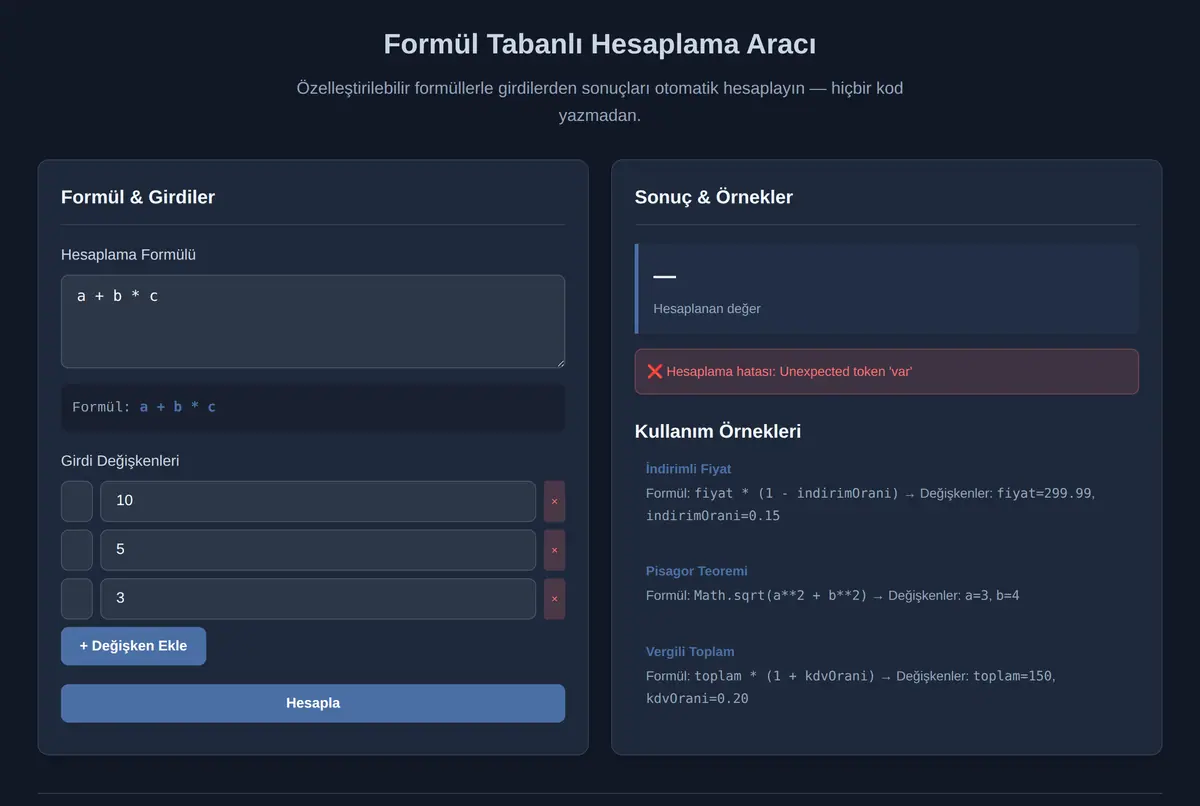
Task: Click the Kullanım Örnekleri heading
Action: pyautogui.click(x=718, y=432)
